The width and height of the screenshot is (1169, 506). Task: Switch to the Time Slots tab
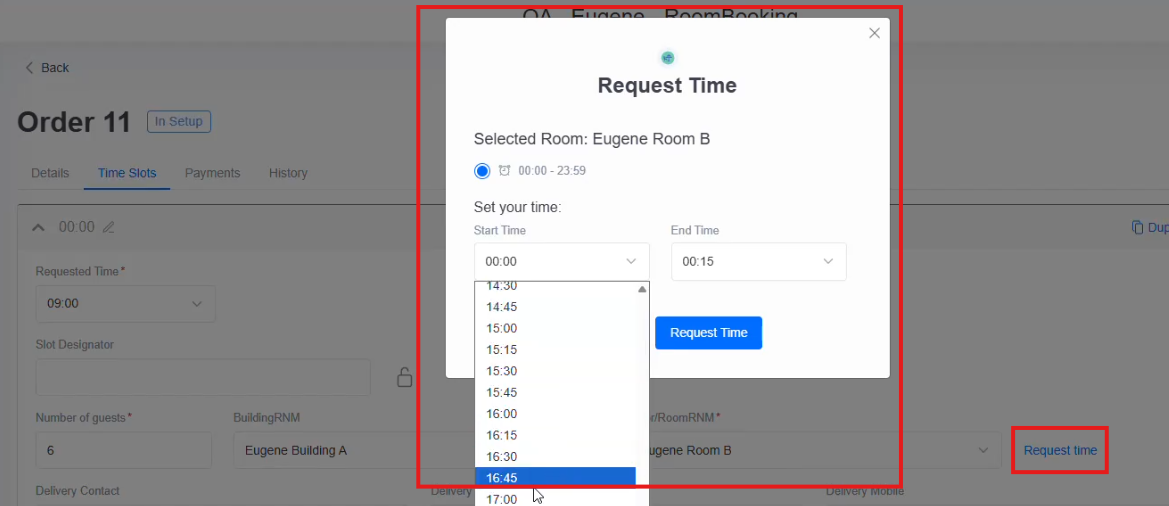(127, 173)
